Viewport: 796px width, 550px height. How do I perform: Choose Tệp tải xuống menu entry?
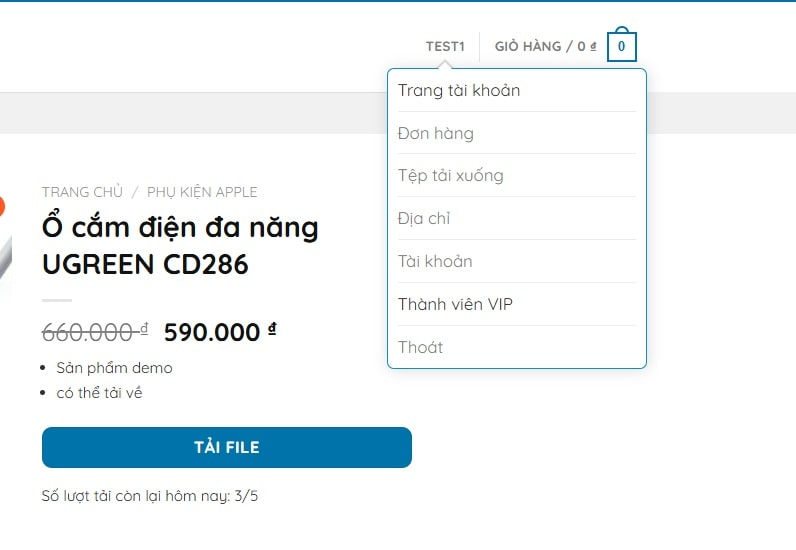[x=451, y=176]
